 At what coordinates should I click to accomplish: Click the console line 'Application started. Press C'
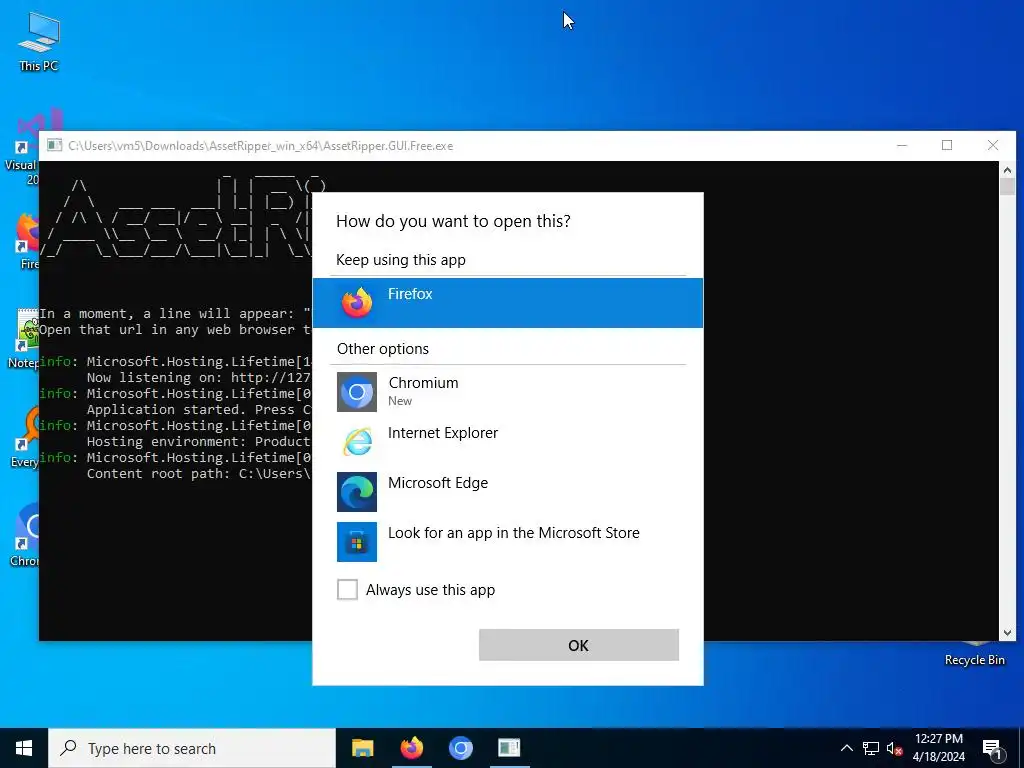point(199,409)
